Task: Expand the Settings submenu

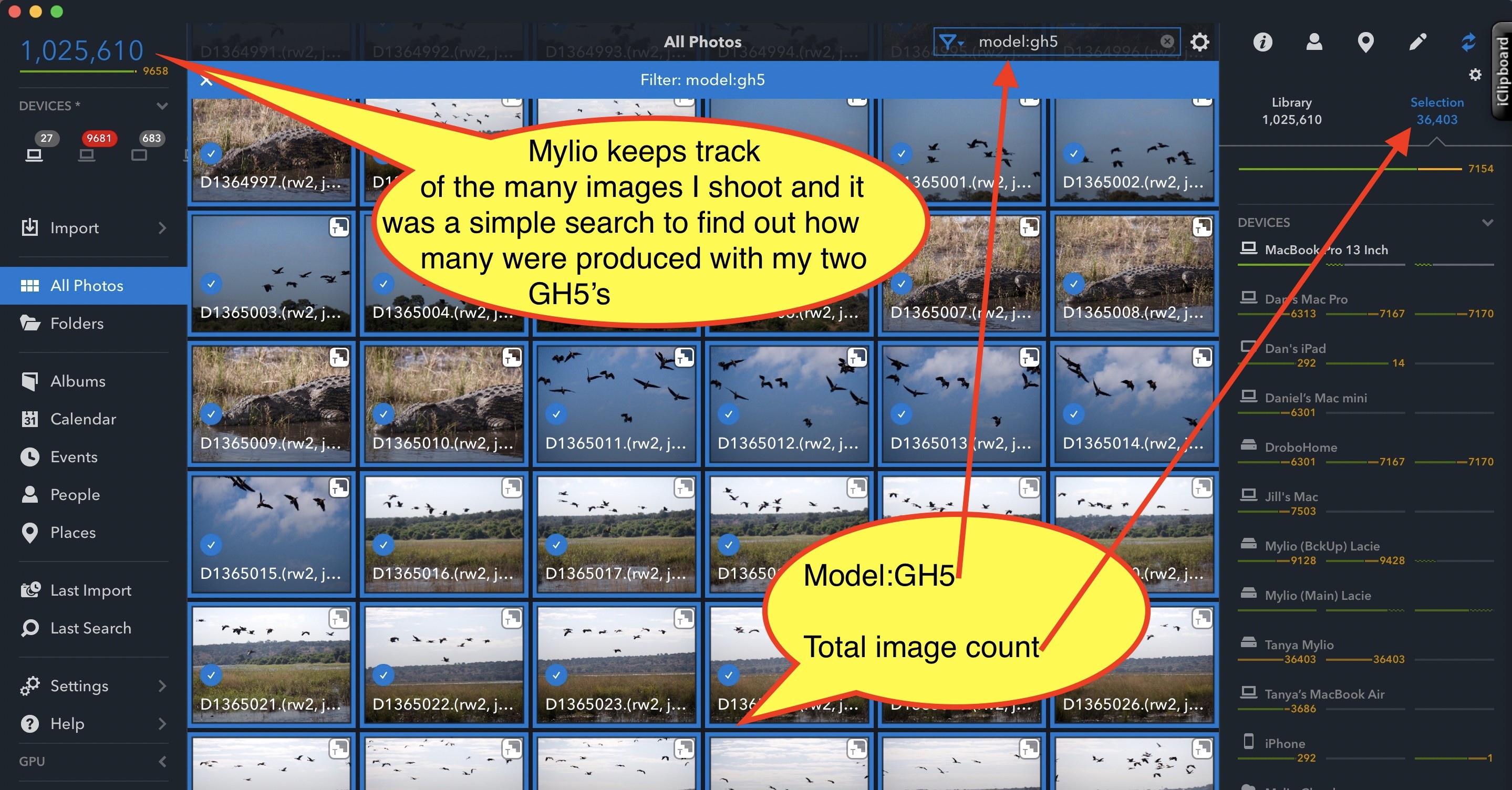Action: (162, 685)
